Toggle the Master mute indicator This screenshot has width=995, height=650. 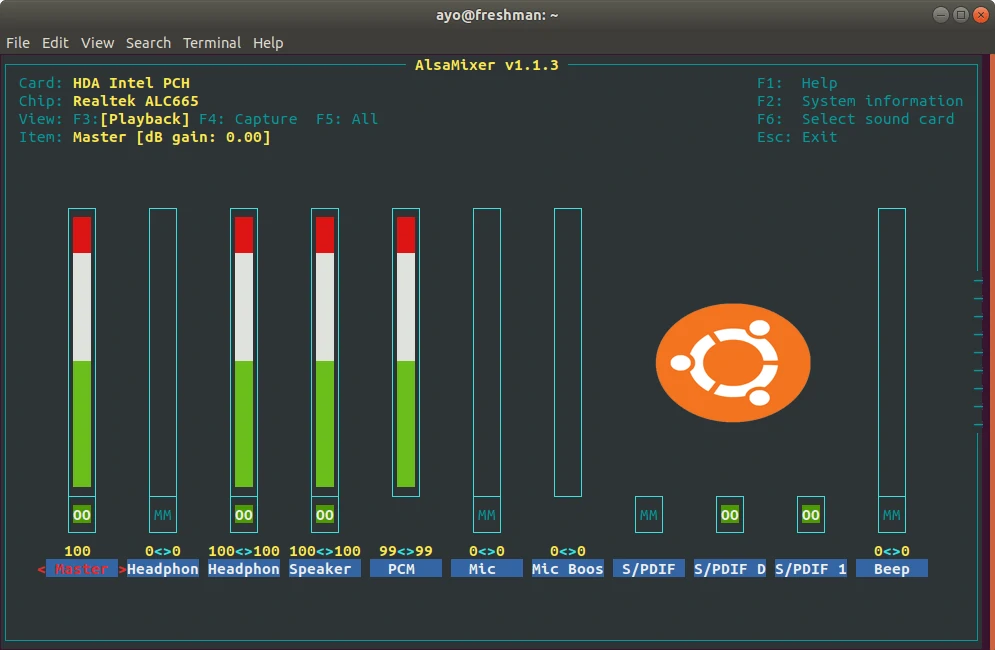[x=82, y=515]
